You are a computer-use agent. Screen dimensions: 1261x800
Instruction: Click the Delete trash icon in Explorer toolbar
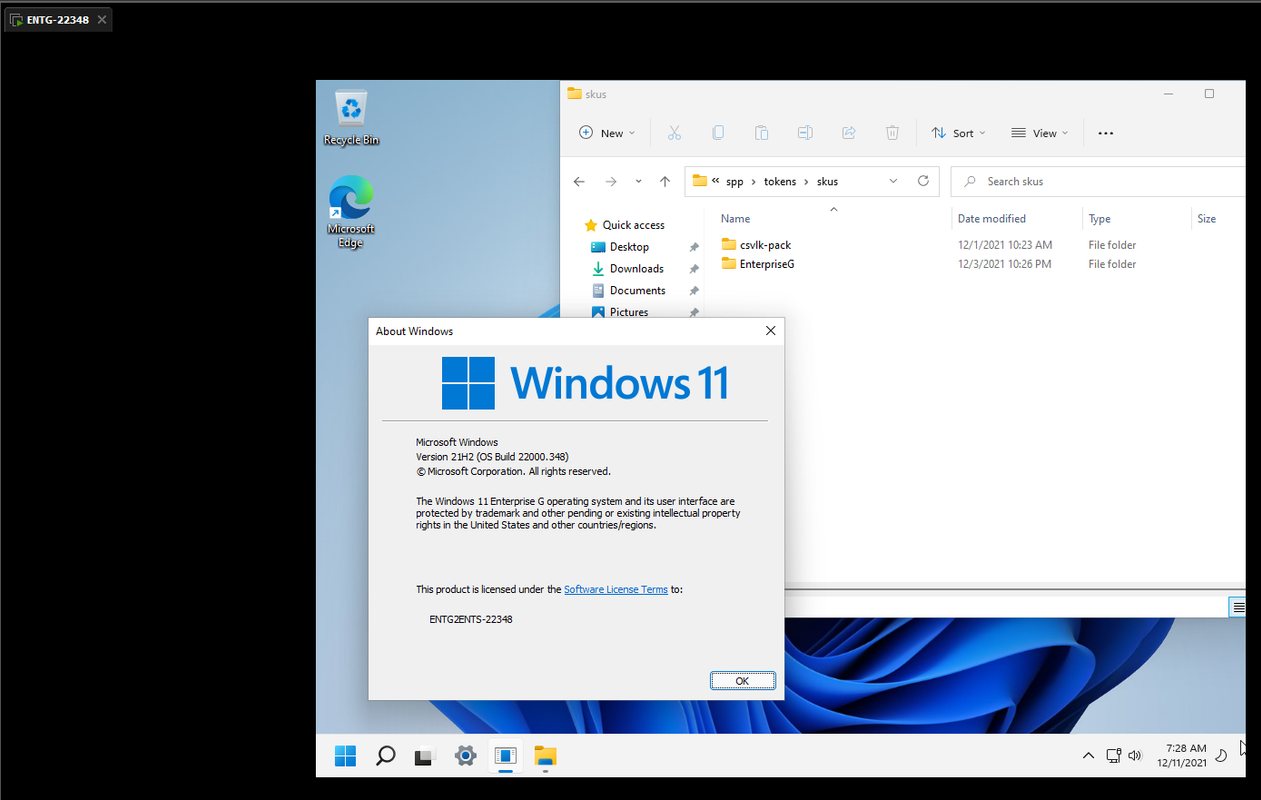click(x=892, y=133)
